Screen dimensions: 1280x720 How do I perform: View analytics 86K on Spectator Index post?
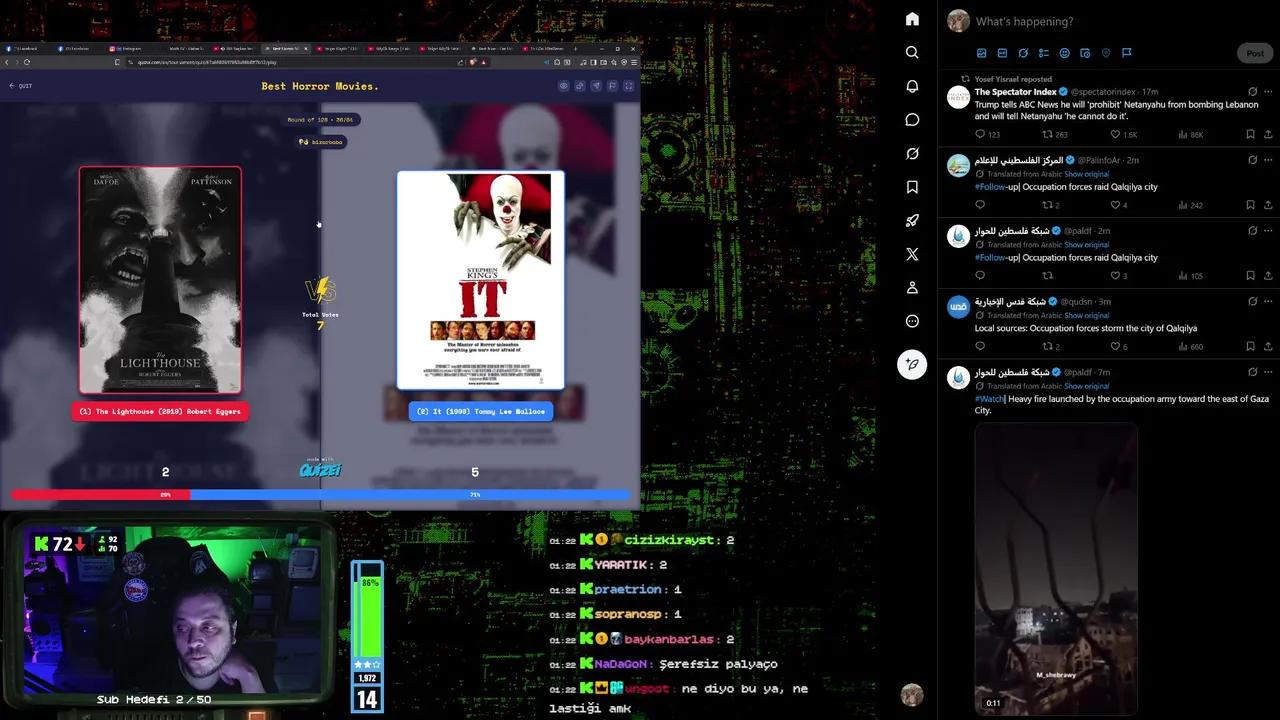pyautogui.click(x=1190, y=134)
